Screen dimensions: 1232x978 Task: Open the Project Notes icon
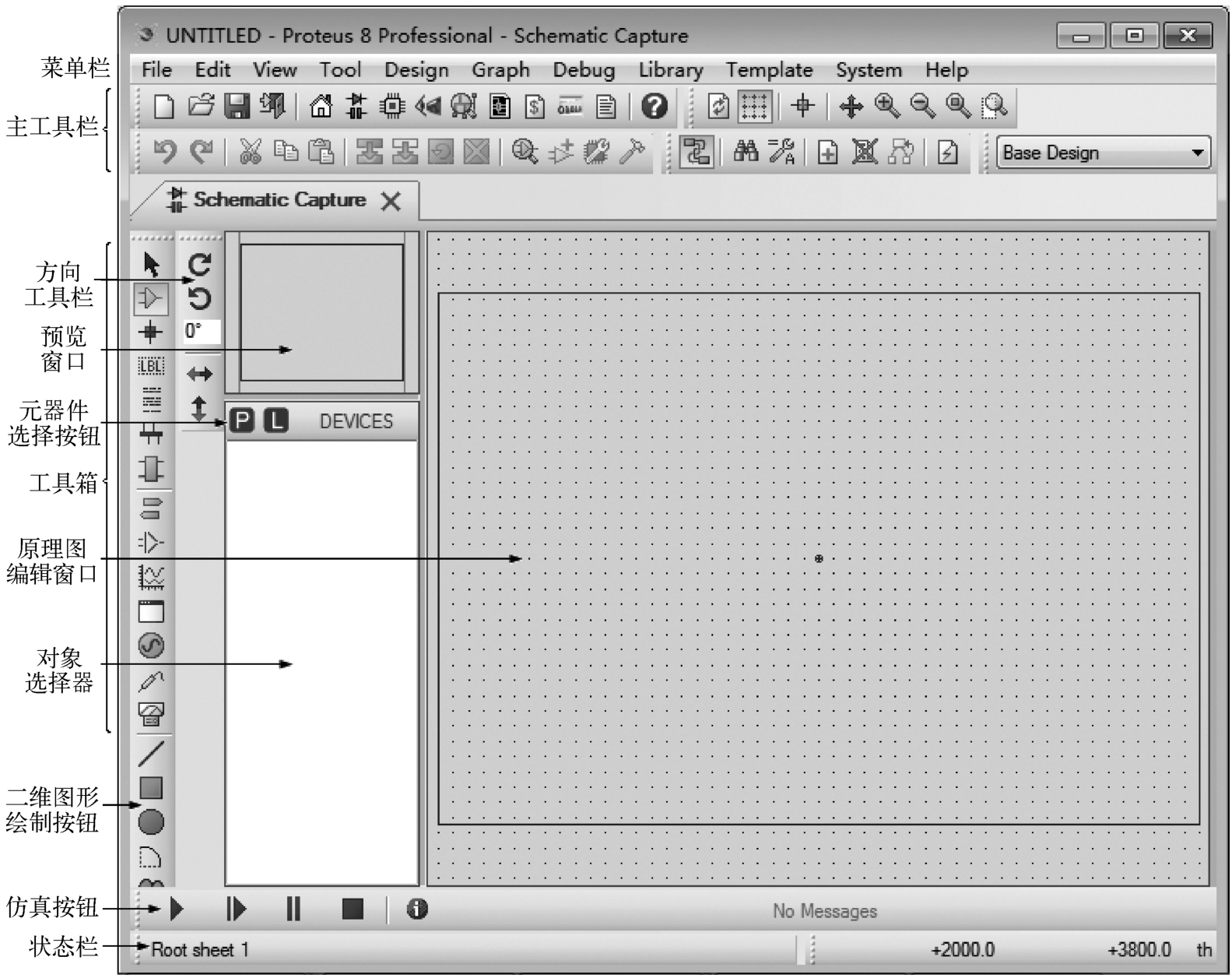[x=605, y=106]
